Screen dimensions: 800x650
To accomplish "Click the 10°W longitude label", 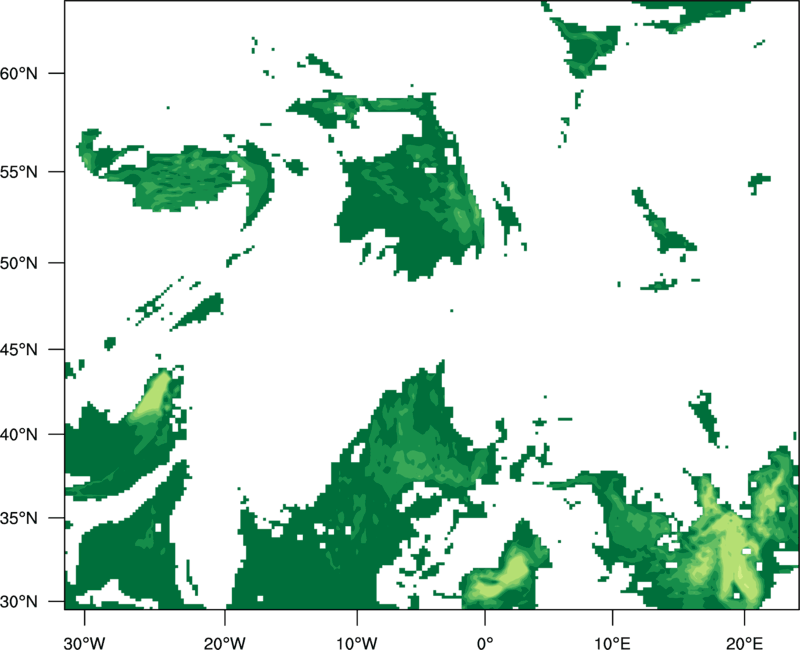I will [357, 643].
